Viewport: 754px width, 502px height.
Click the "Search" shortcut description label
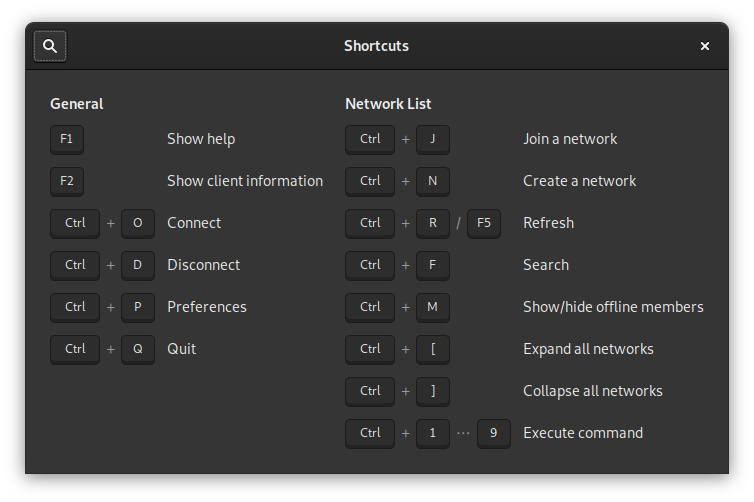pyautogui.click(x=545, y=265)
